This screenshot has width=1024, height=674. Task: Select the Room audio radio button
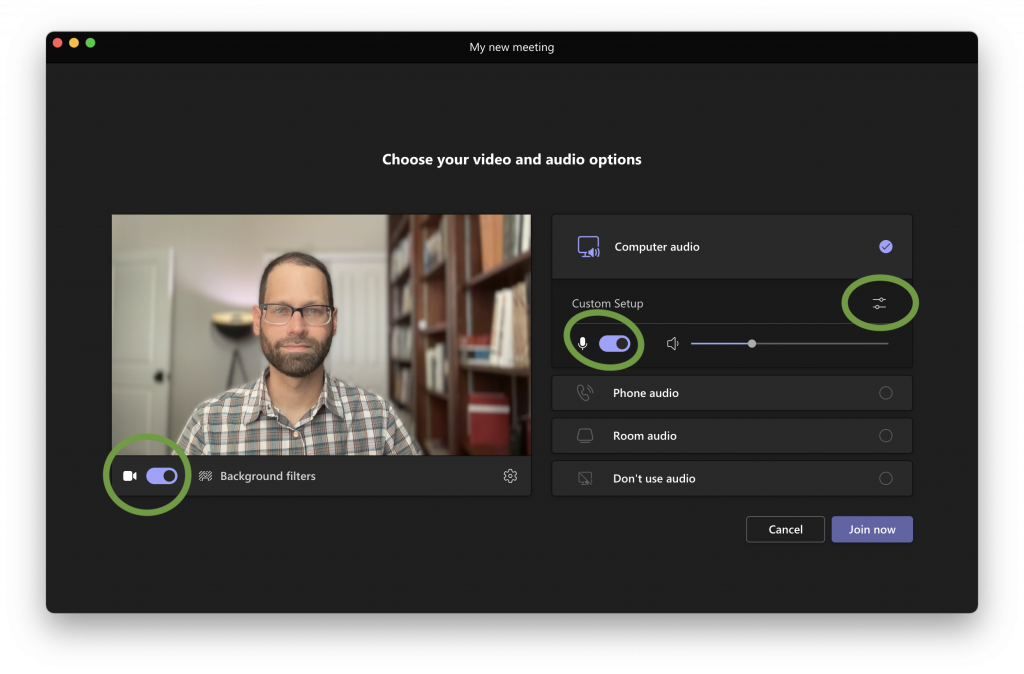886,435
